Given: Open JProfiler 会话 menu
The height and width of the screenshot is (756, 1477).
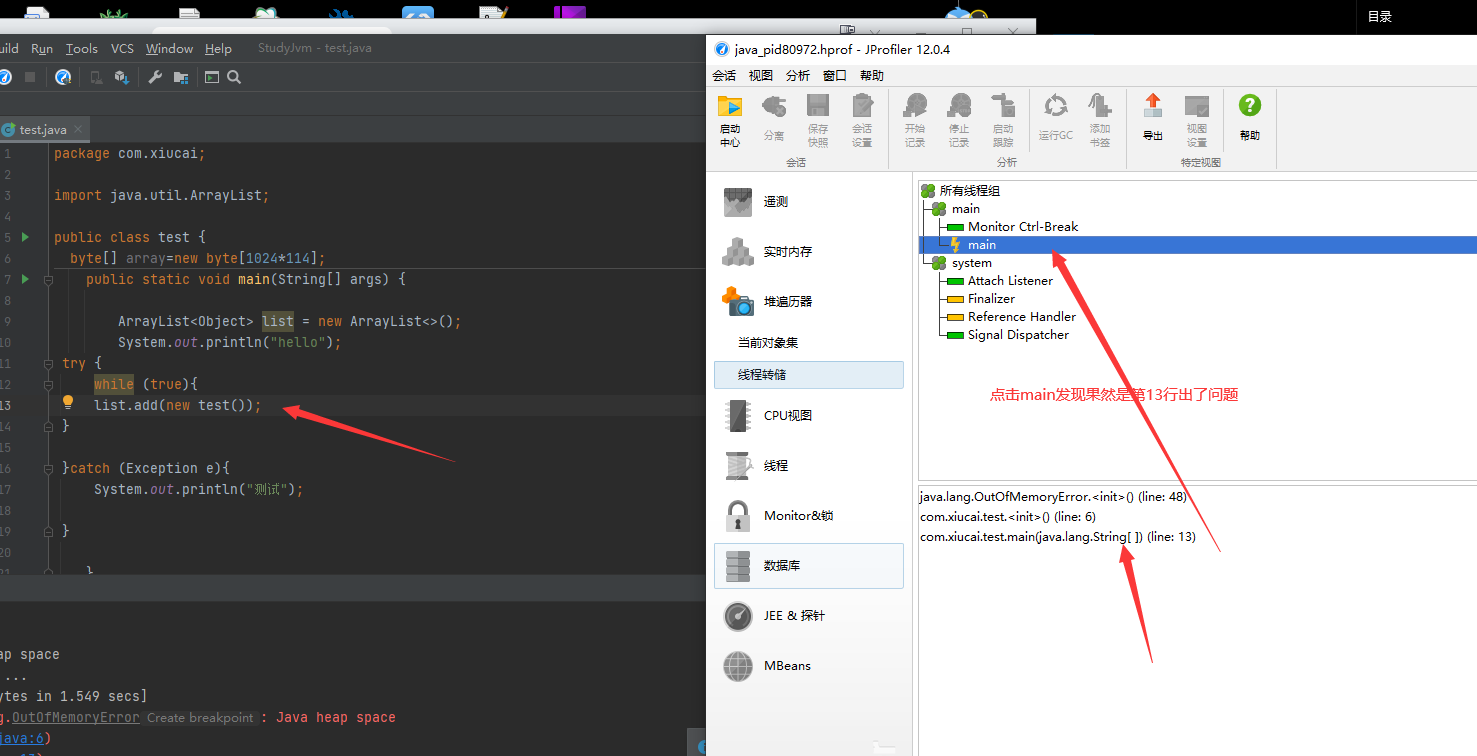Looking at the screenshot, I should tap(724, 76).
